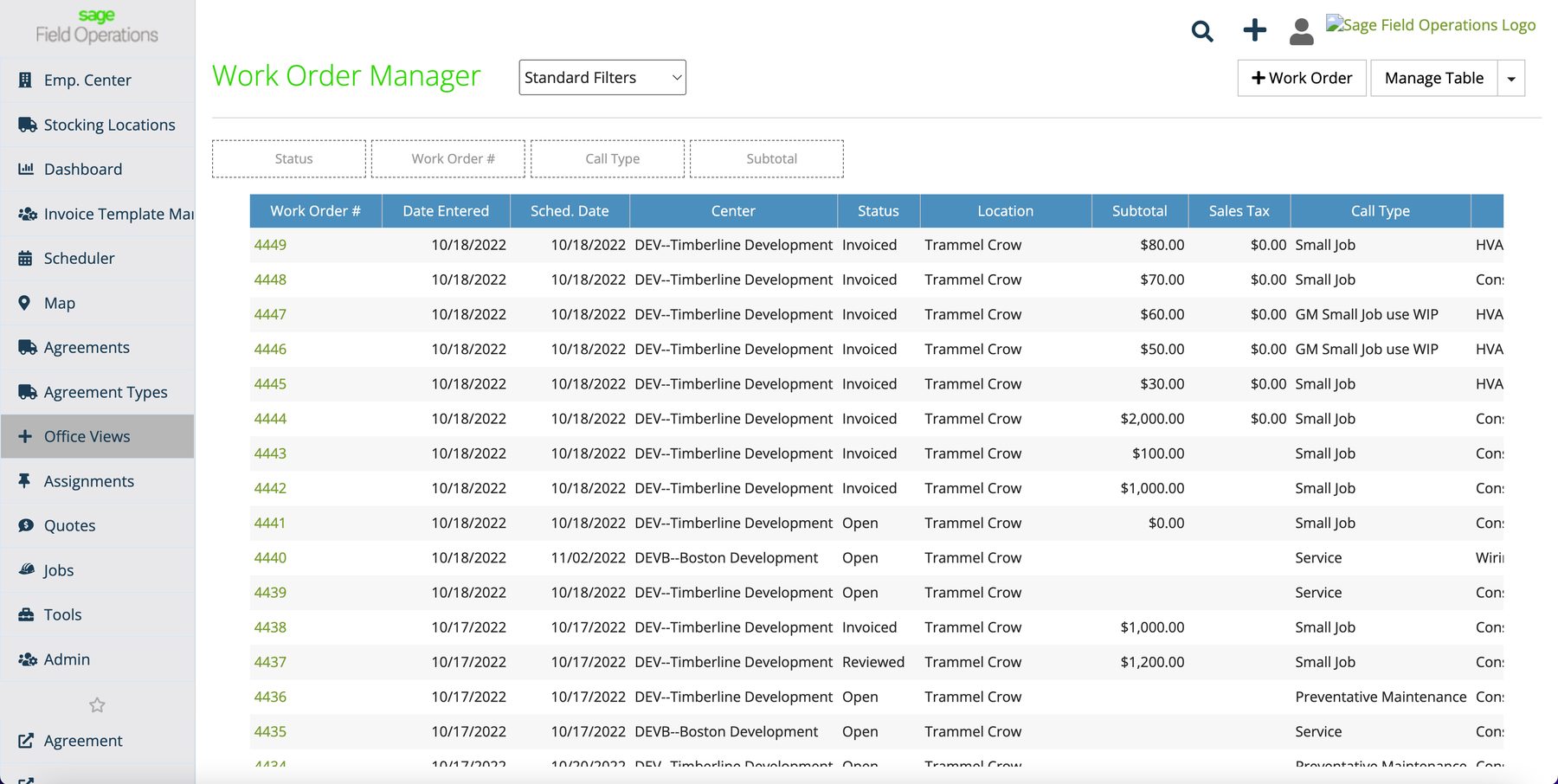The image size is (1558, 784).
Task: Open the Admin menu item
Action: tap(97, 659)
